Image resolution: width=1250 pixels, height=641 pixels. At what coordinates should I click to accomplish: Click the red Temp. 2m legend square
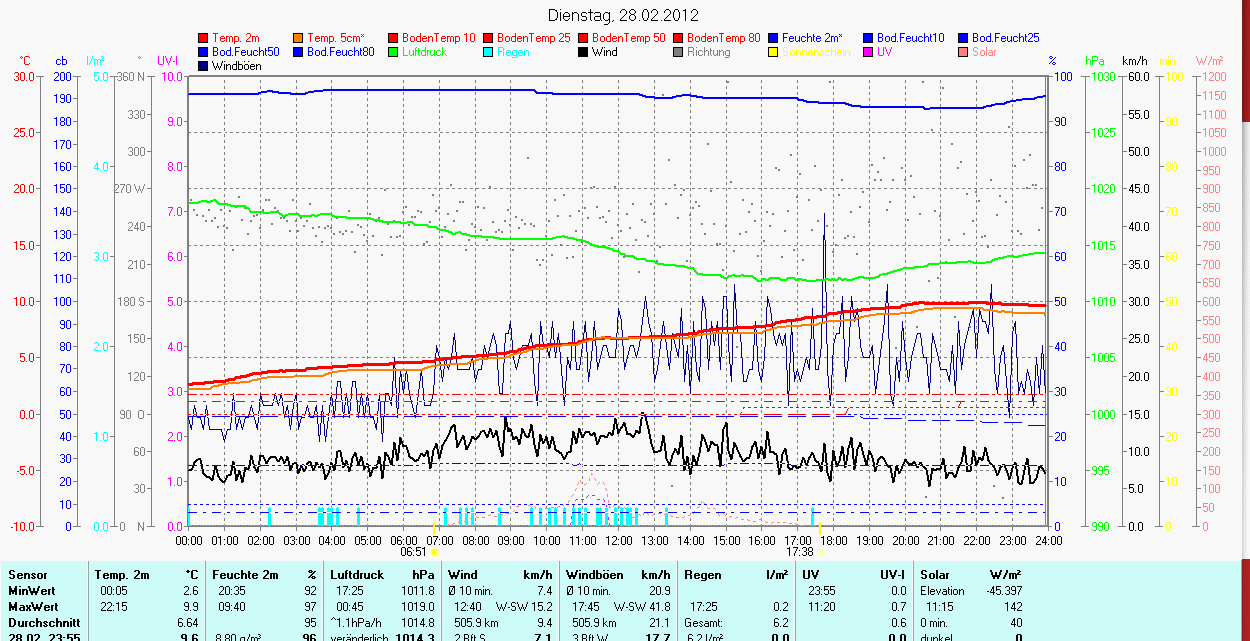(x=204, y=38)
